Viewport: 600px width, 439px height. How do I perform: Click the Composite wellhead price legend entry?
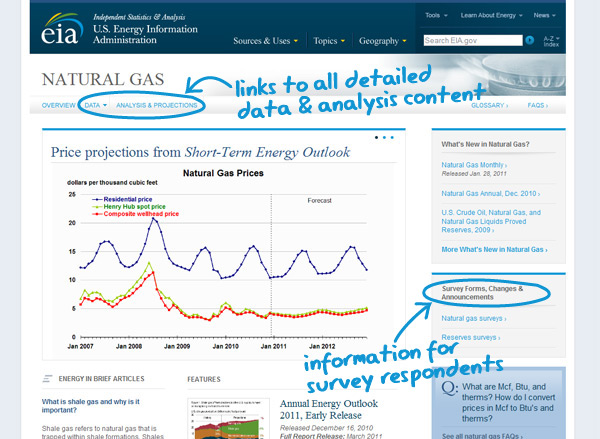pyautogui.click(x=135, y=214)
